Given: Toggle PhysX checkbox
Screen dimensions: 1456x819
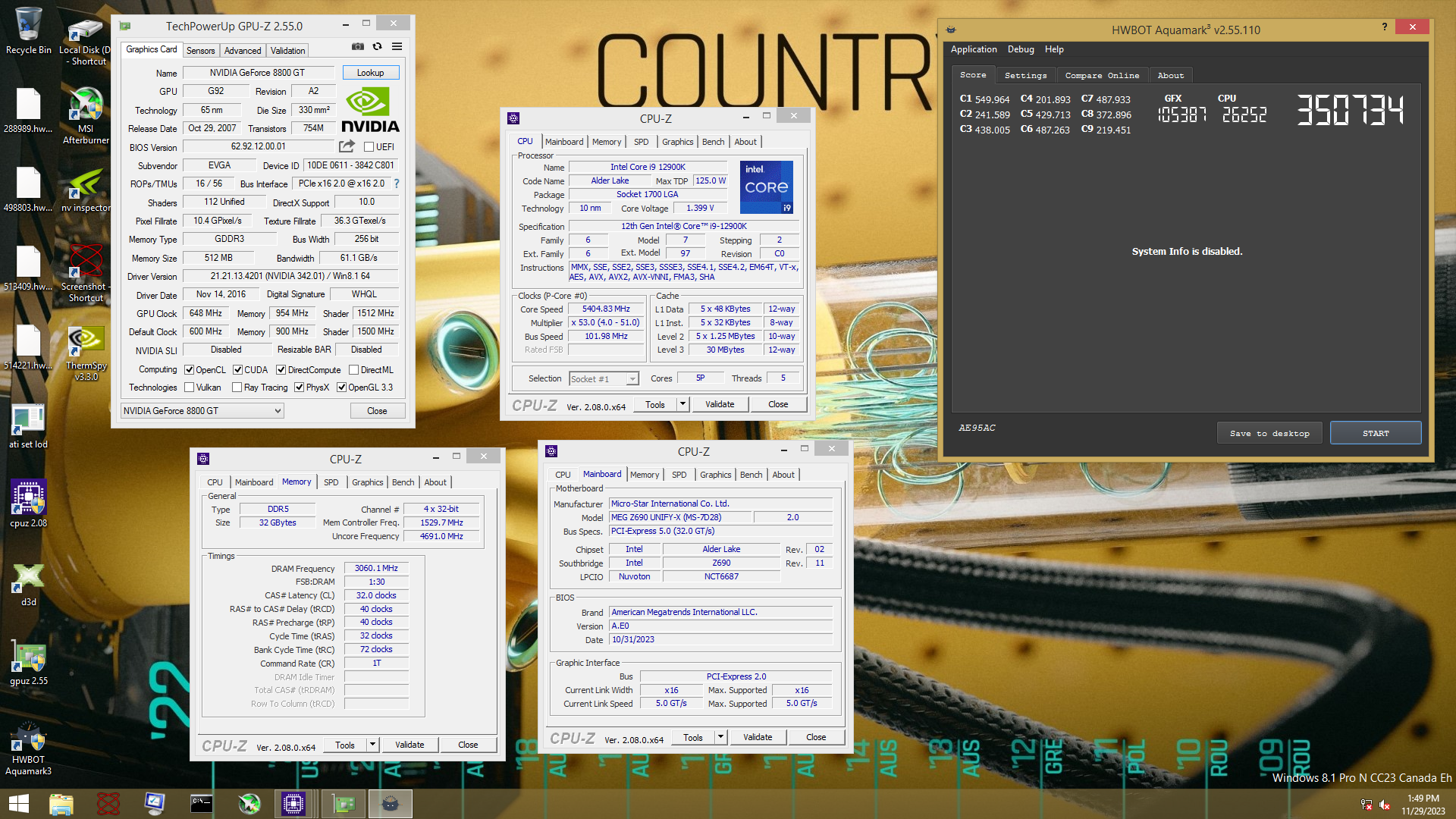Looking at the screenshot, I should point(299,388).
